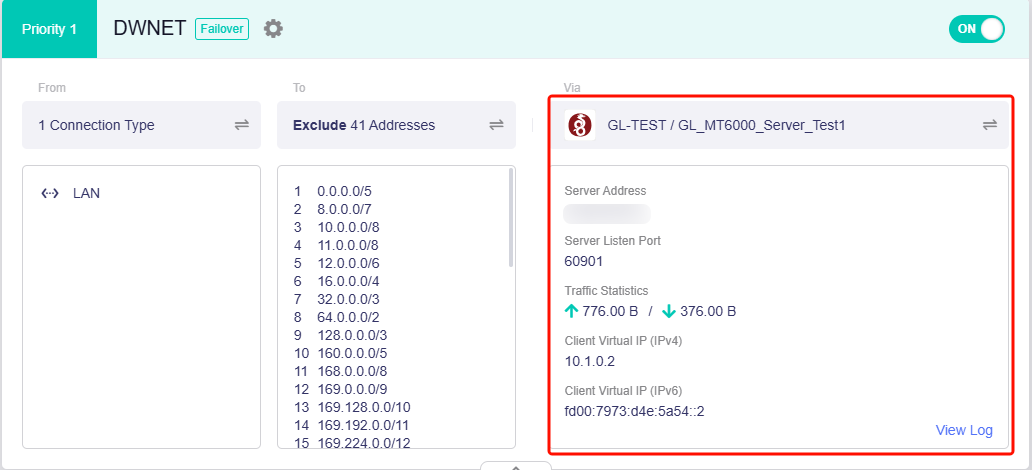Viewport: 1032px width, 470px height.
Task: Click the blurred Server Address value
Action: click(x=607, y=213)
